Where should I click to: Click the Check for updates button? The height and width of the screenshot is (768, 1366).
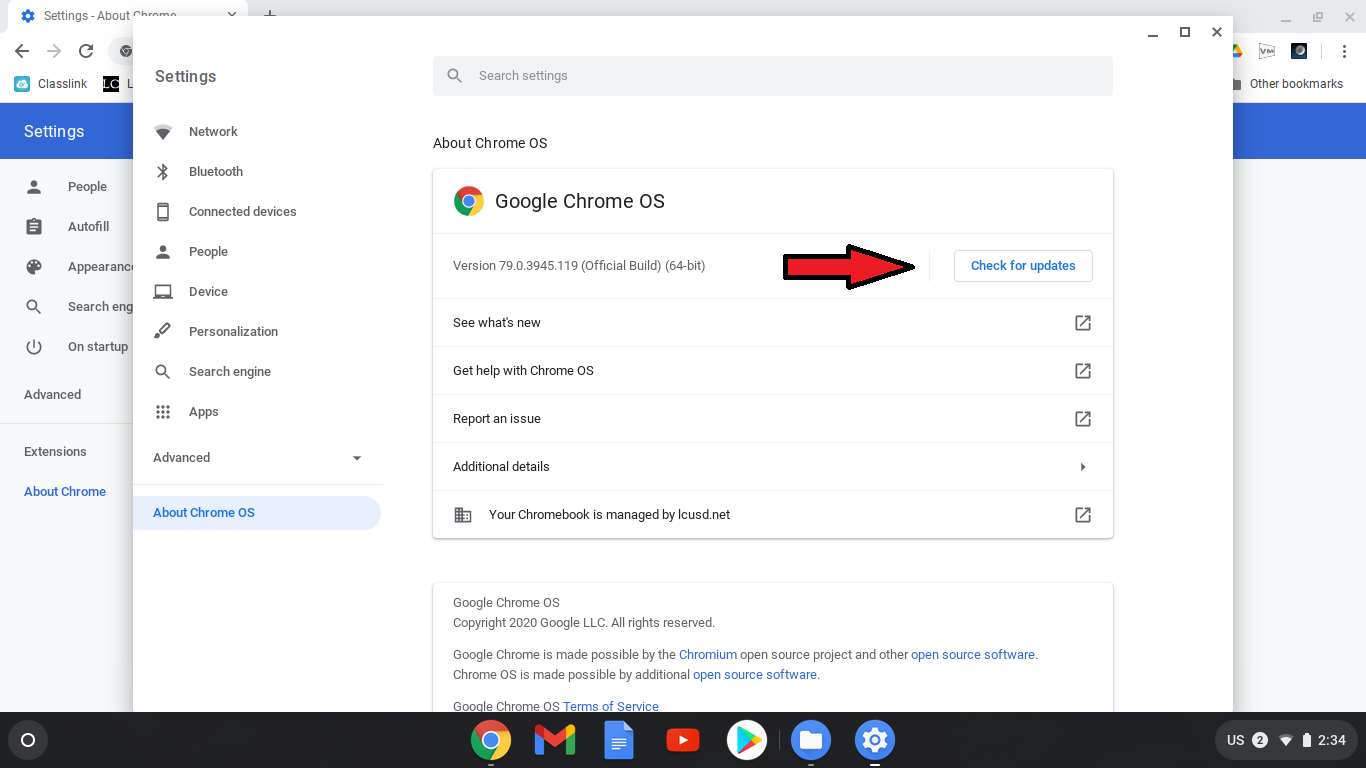coord(1023,266)
